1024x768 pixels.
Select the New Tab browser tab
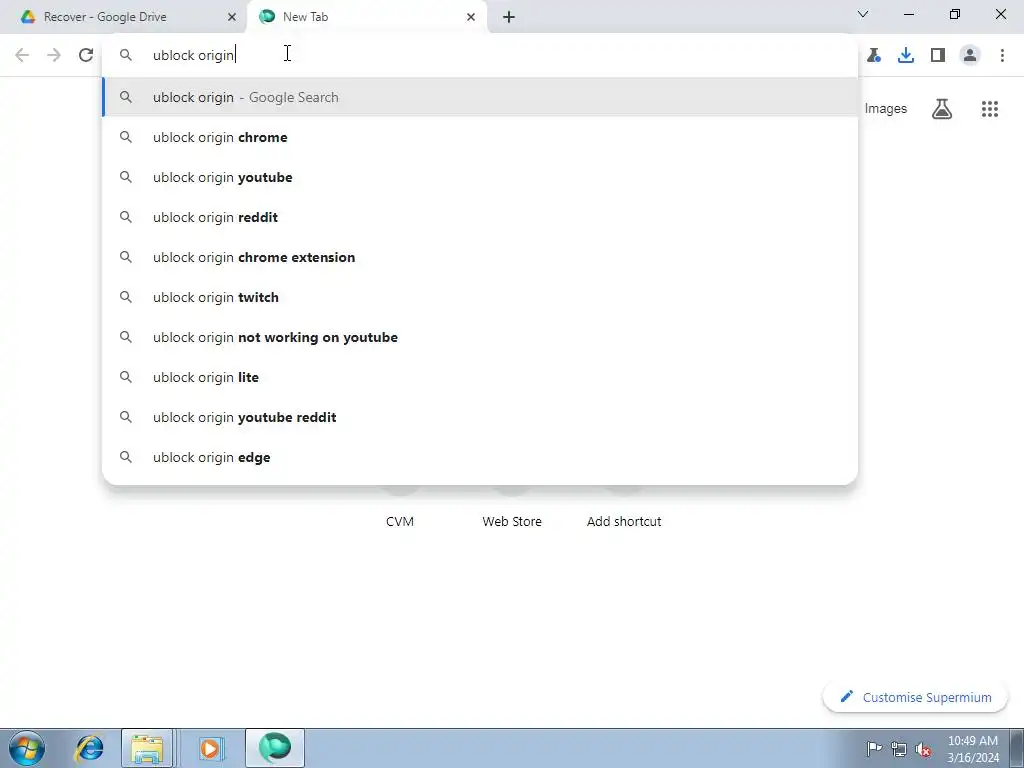pyautogui.click(x=367, y=17)
